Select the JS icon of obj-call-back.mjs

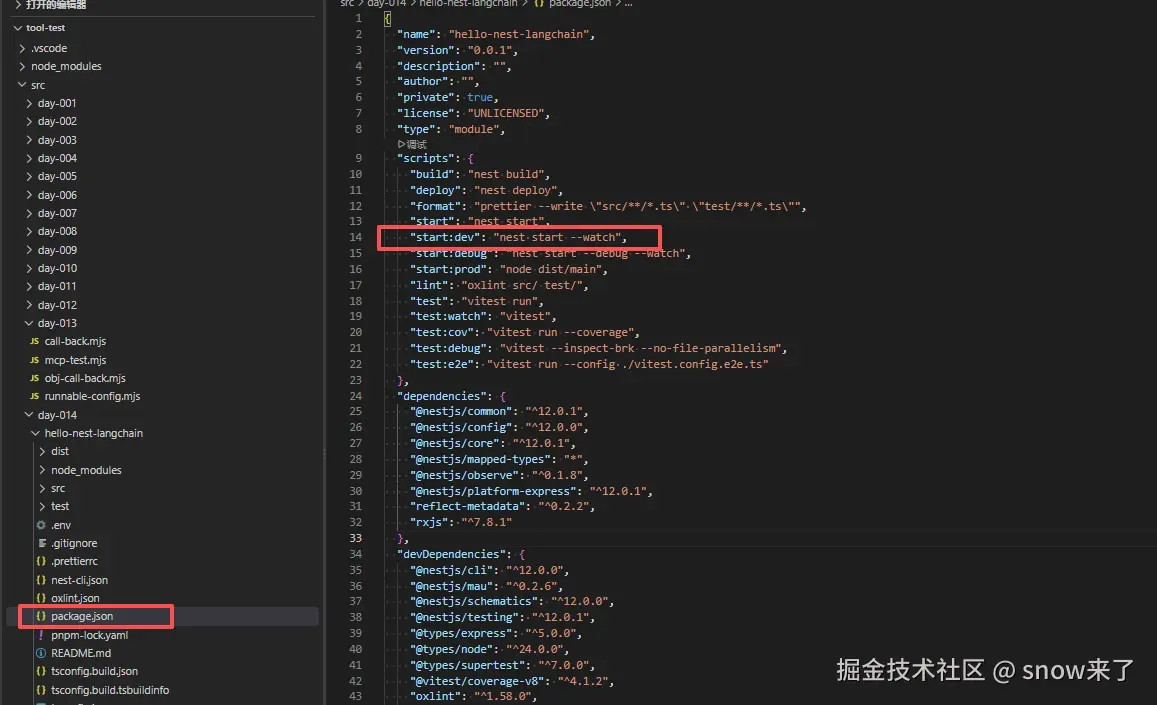(x=35, y=378)
